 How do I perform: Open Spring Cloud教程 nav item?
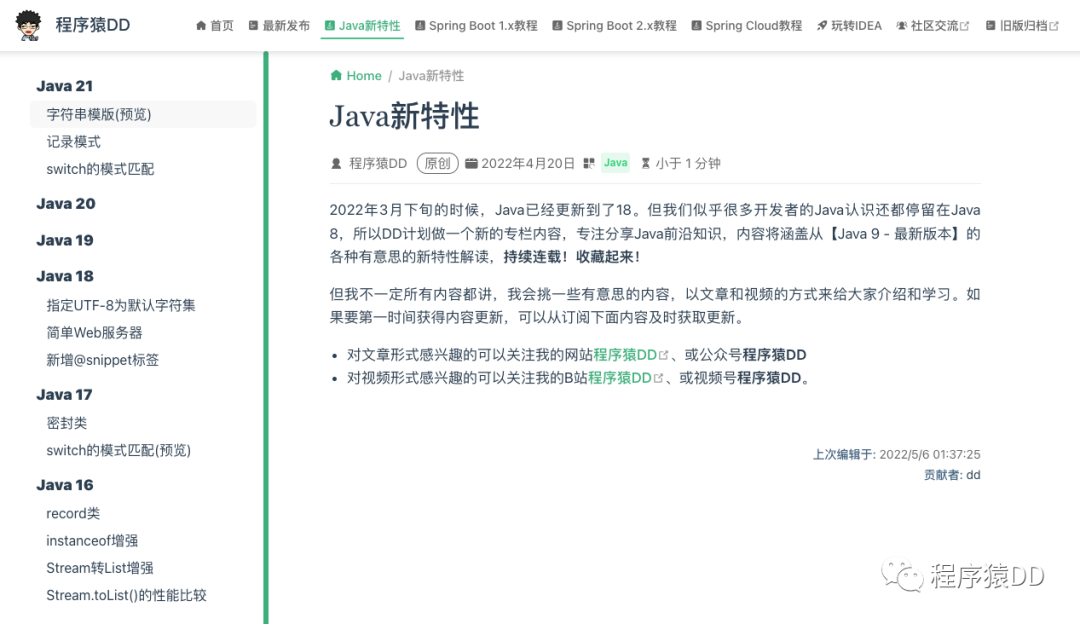747,25
